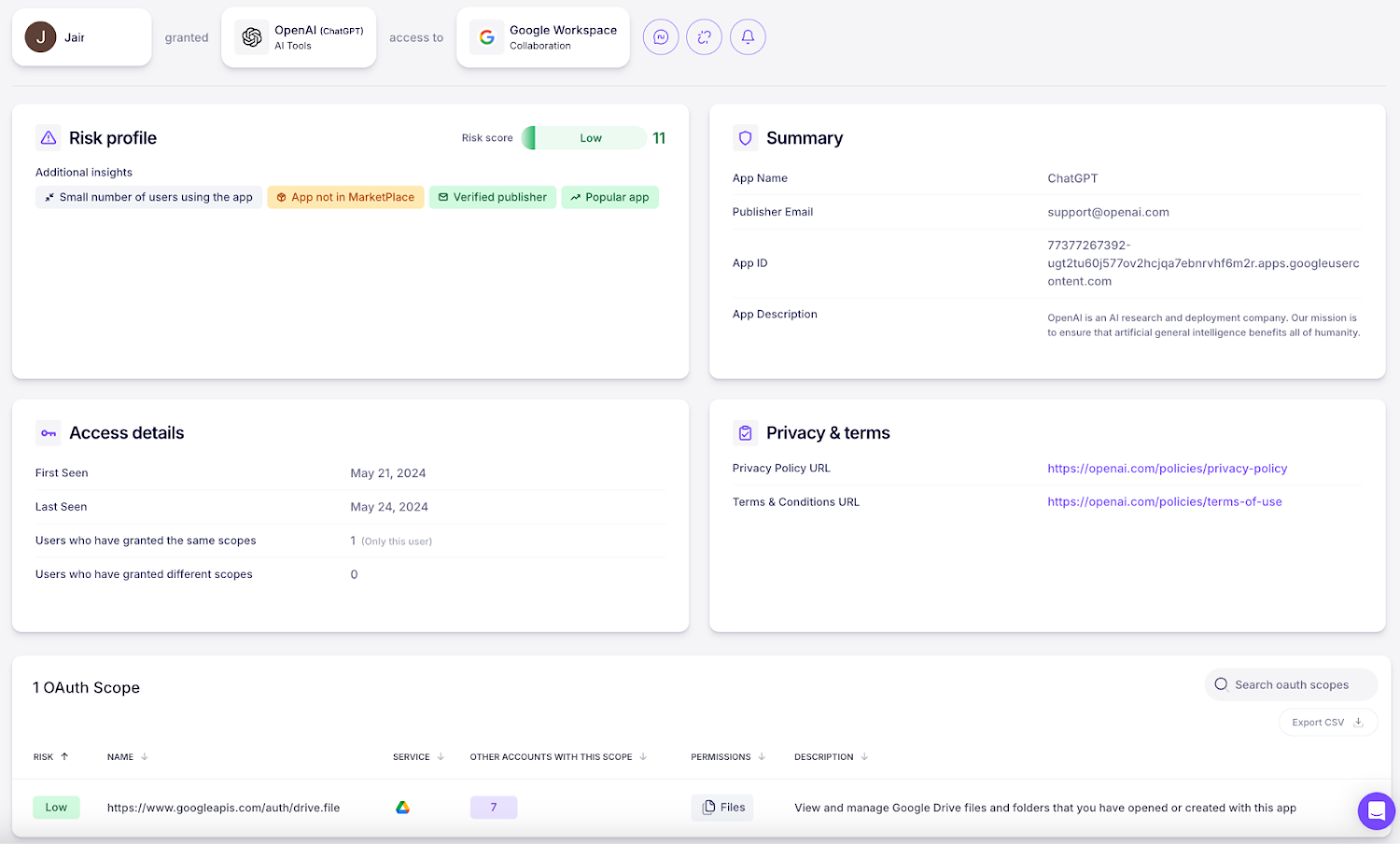Open the OpenAI terms-of-use link
This screenshot has width=1400, height=844.
(1164, 502)
